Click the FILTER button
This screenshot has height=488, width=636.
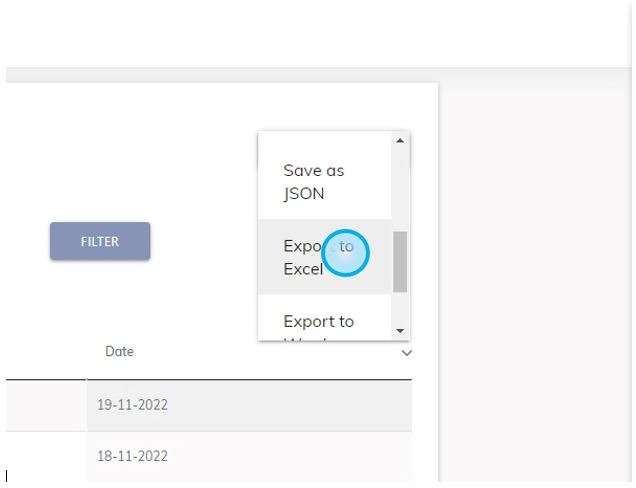point(100,241)
